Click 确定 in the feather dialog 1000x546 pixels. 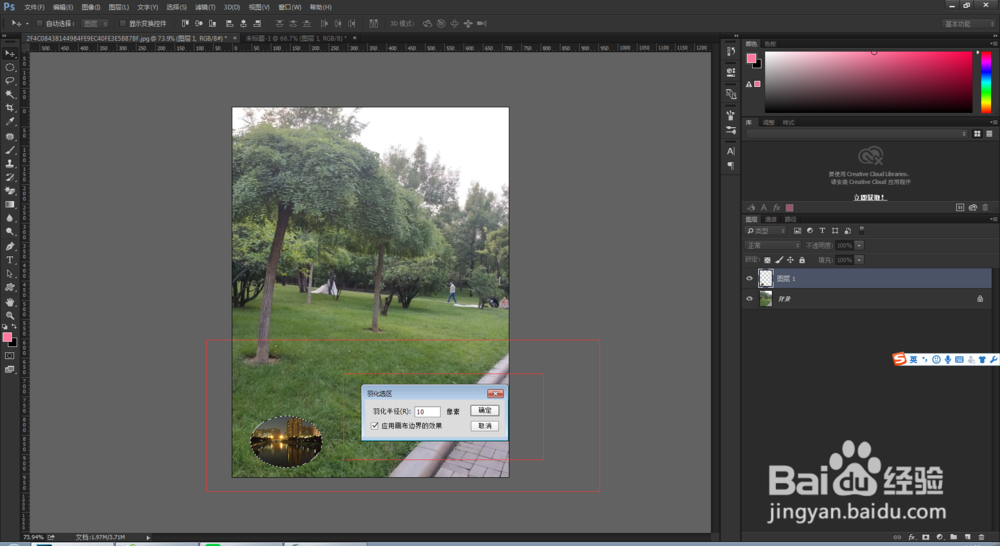485,410
